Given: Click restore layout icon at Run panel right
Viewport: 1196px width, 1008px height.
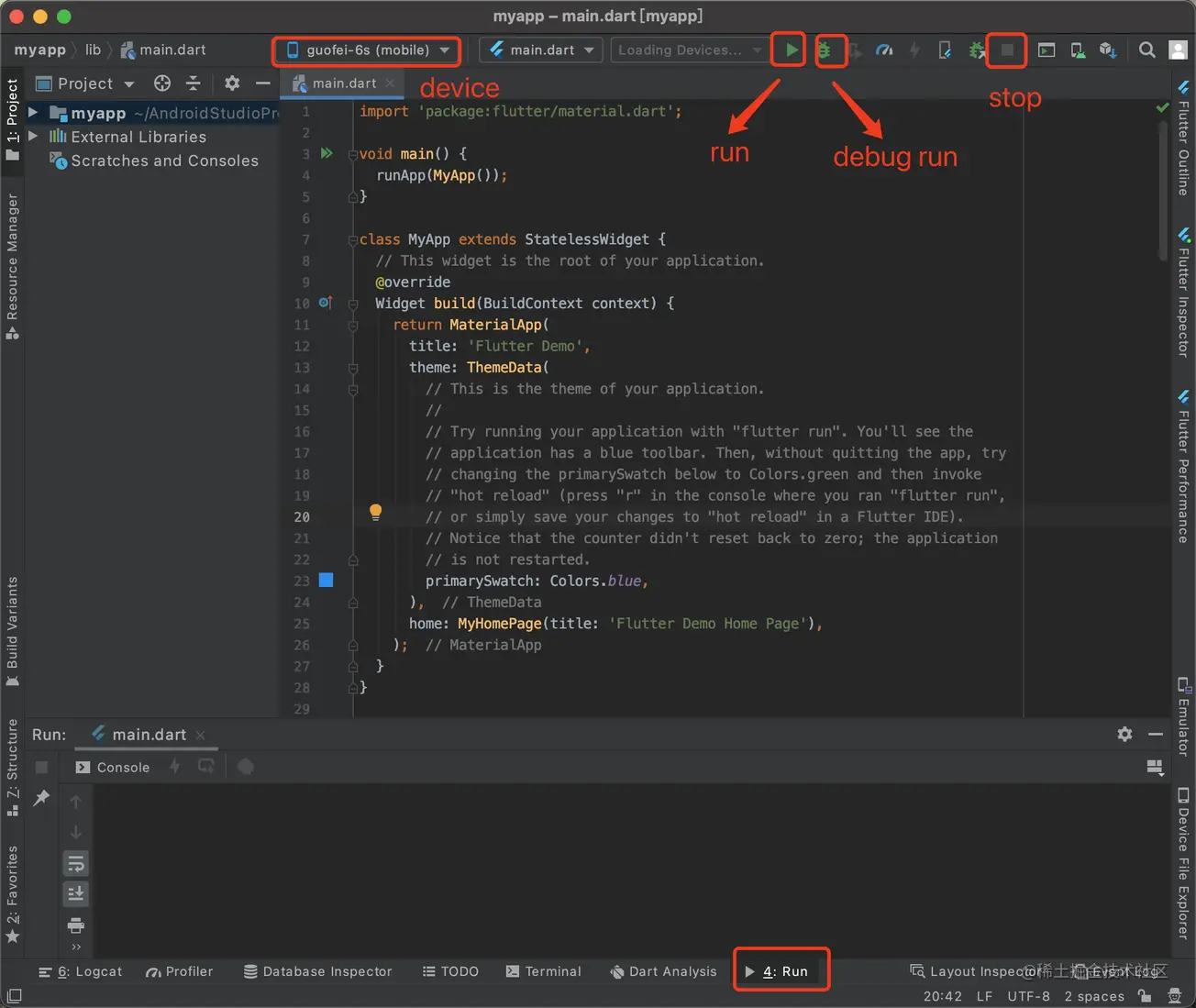Looking at the screenshot, I should click(x=1155, y=767).
